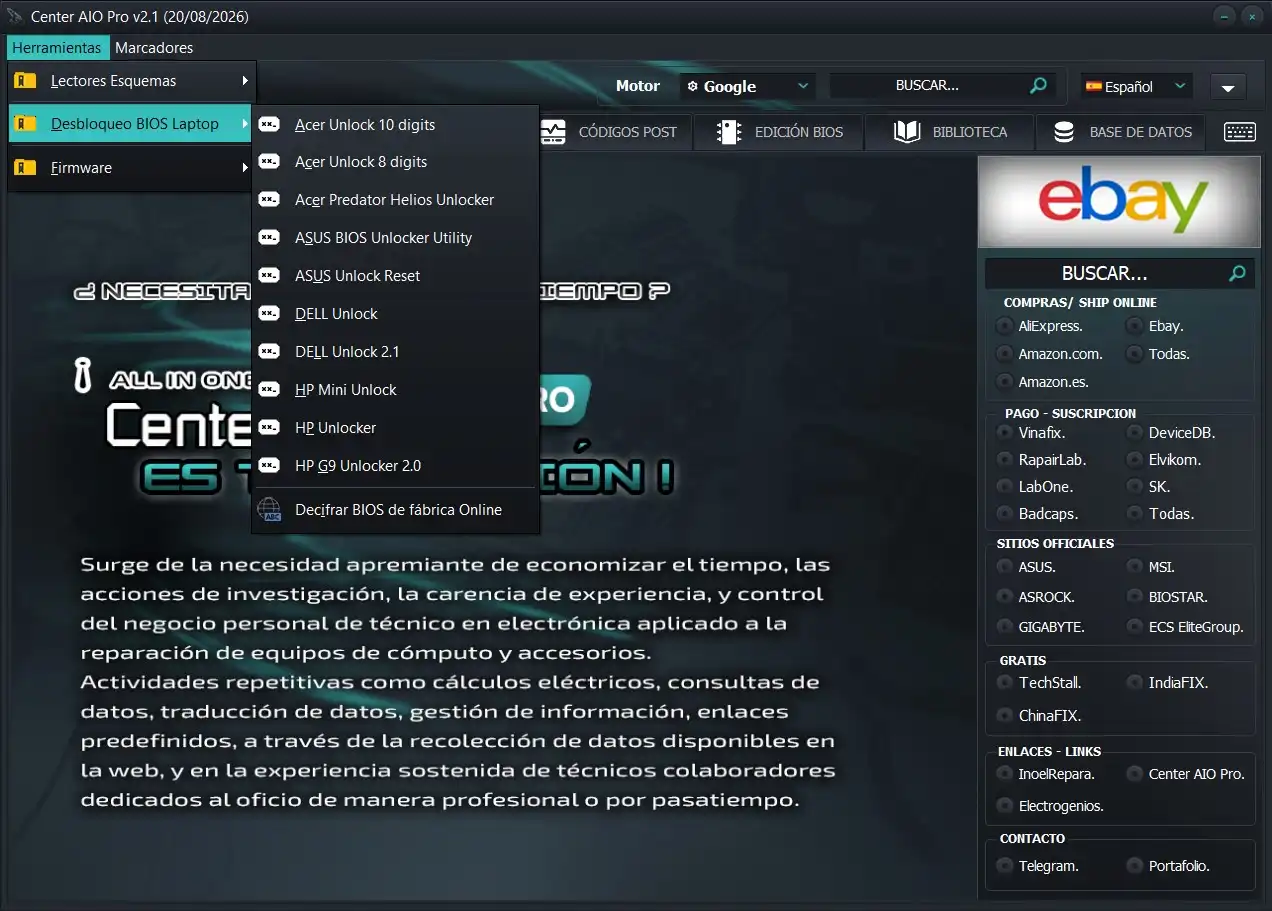
Task: Open the Marcadores menu
Action: tap(154, 48)
